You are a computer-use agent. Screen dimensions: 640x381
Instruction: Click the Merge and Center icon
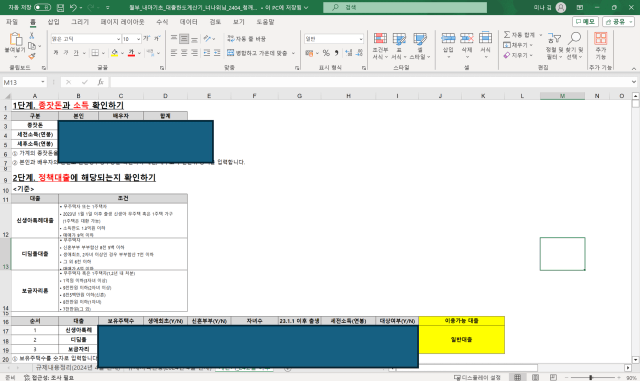[x=231, y=53]
